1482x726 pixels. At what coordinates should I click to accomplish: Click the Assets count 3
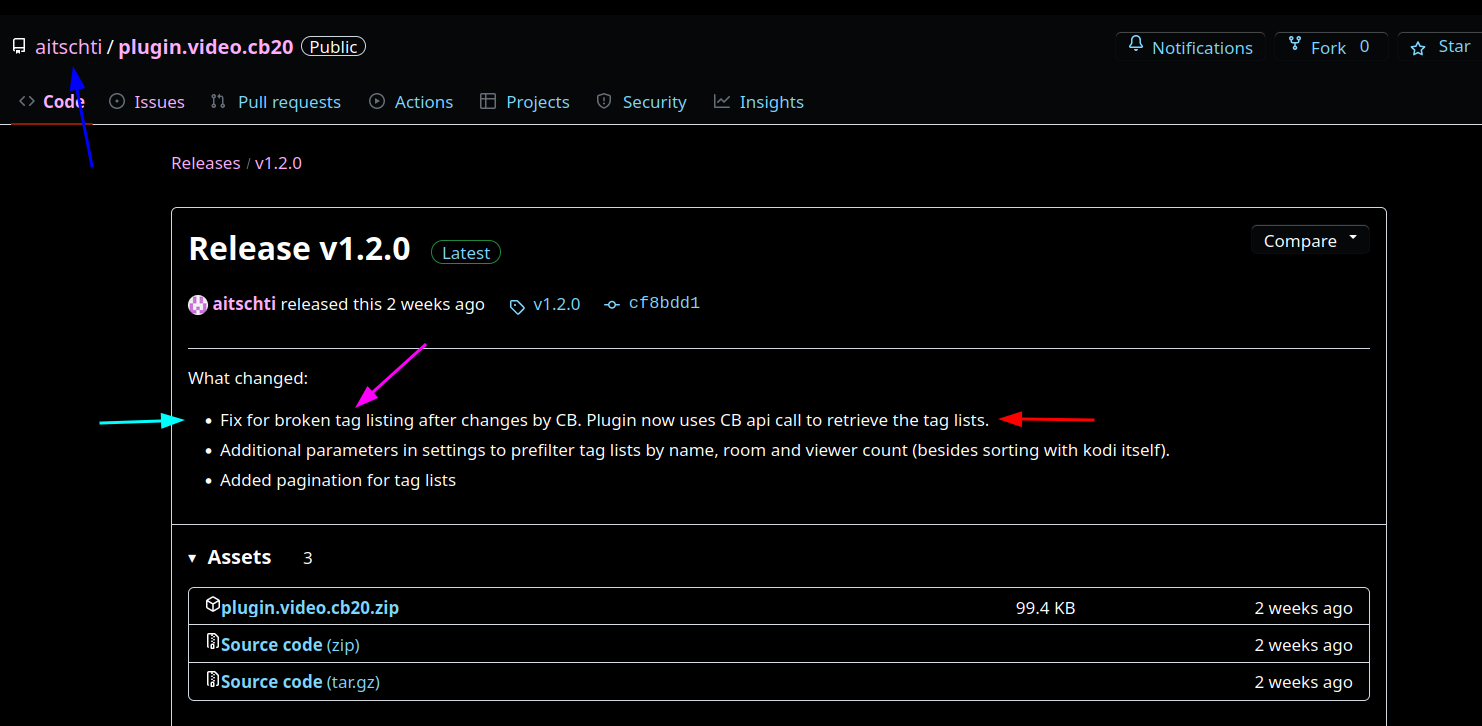pyautogui.click(x=308, y=558)
